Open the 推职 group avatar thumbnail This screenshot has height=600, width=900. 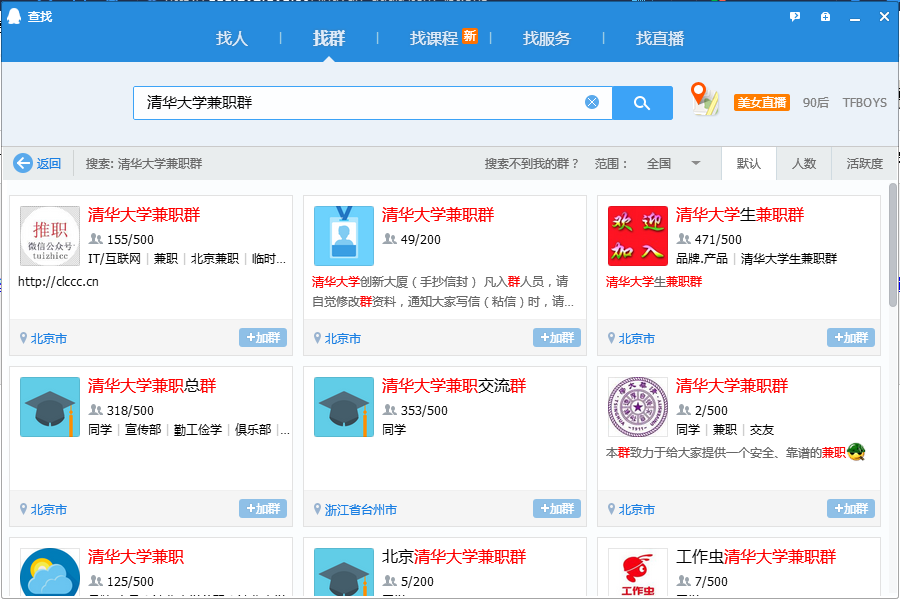pyautogui.click(x=50, y=236)
